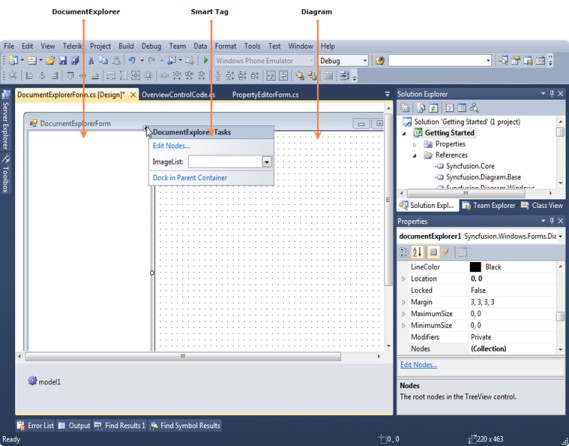Click Solution Explorer properties toolbar icon
The image size is (569, 446).
click(x=405, y=108)
